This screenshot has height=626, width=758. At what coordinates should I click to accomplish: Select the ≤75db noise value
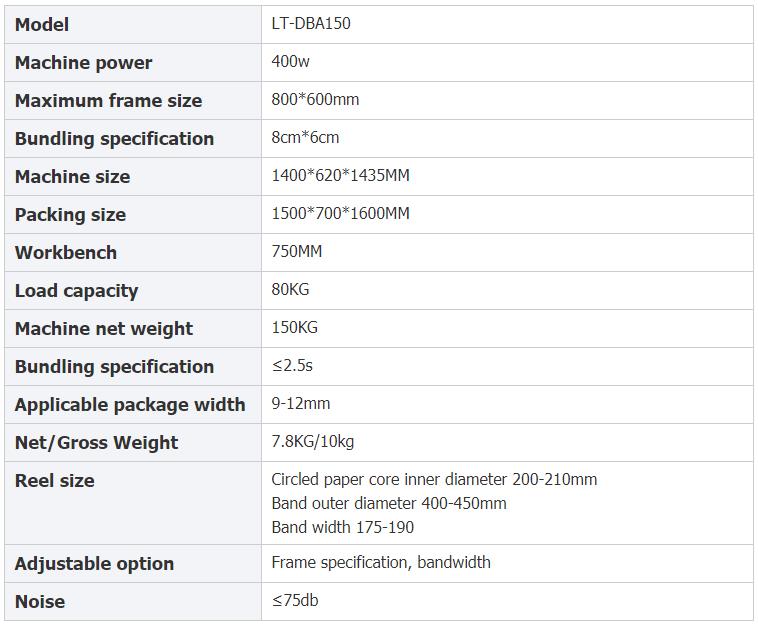[x=295, y=600]
